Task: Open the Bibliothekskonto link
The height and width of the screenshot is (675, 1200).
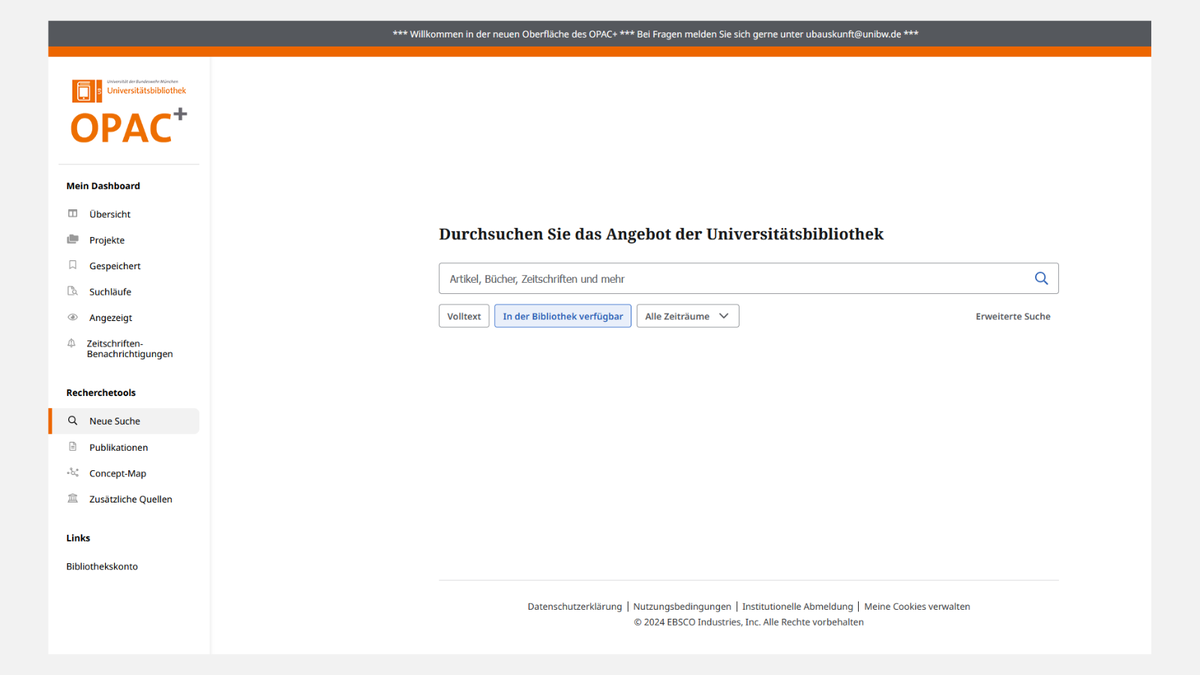Action: (x=102, y=566)
